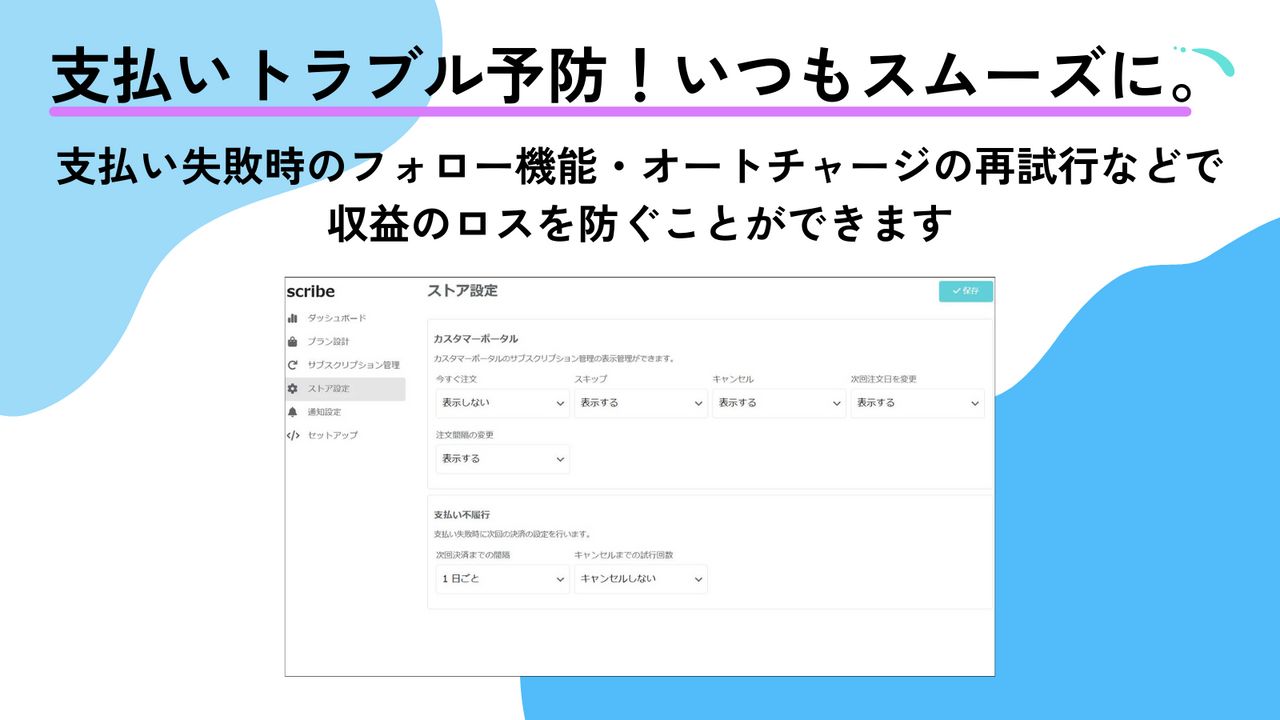Click the refresh icon beside サブスクリプション管理
Image resolution: width=1280 pixels, height=720 pixels.
pyautogui.click(x=291, y=365)
